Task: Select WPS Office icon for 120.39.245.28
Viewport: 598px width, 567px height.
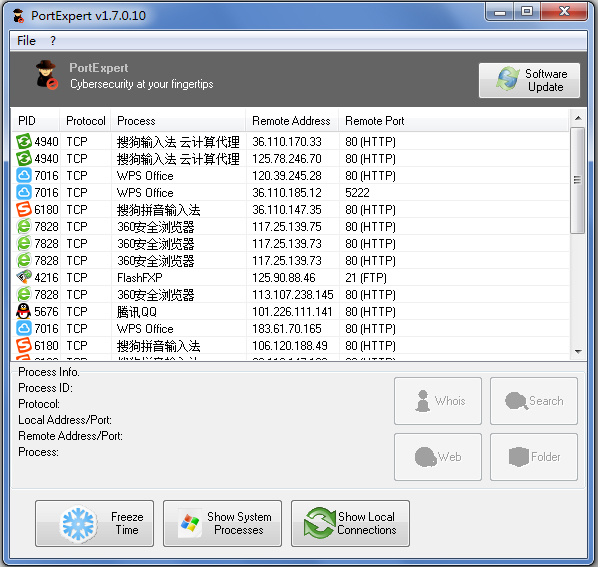Action: coord(24,175)
